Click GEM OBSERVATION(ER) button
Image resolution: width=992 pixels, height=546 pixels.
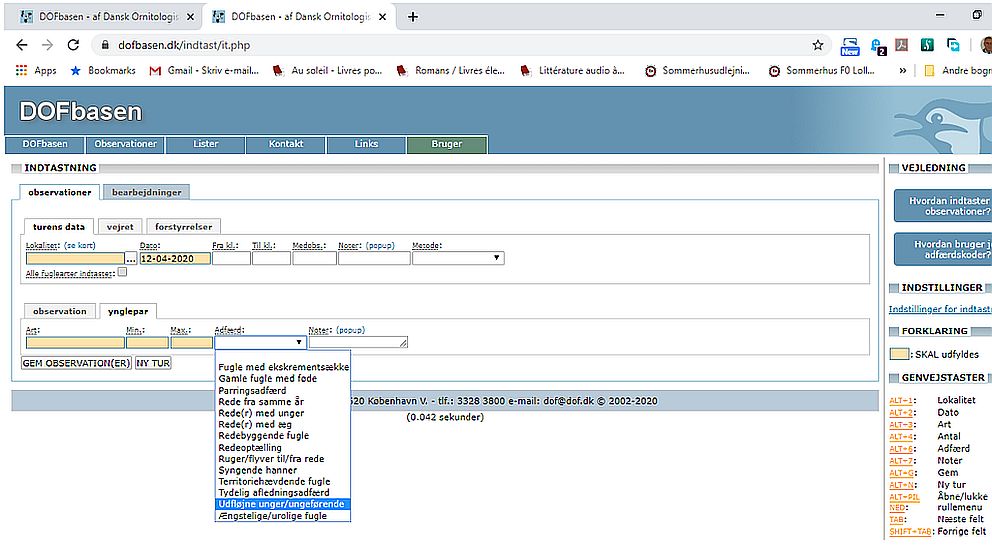[x=77, y=363]
